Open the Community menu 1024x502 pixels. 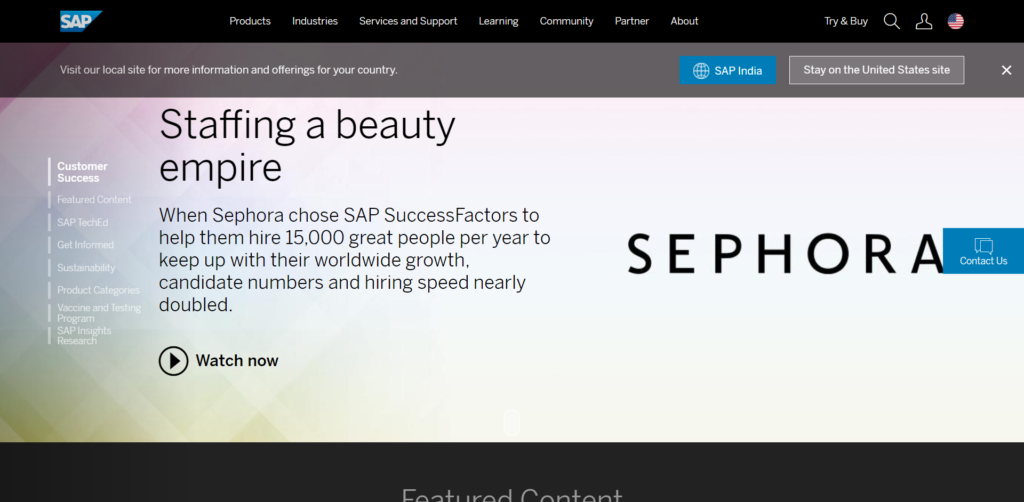566,21
